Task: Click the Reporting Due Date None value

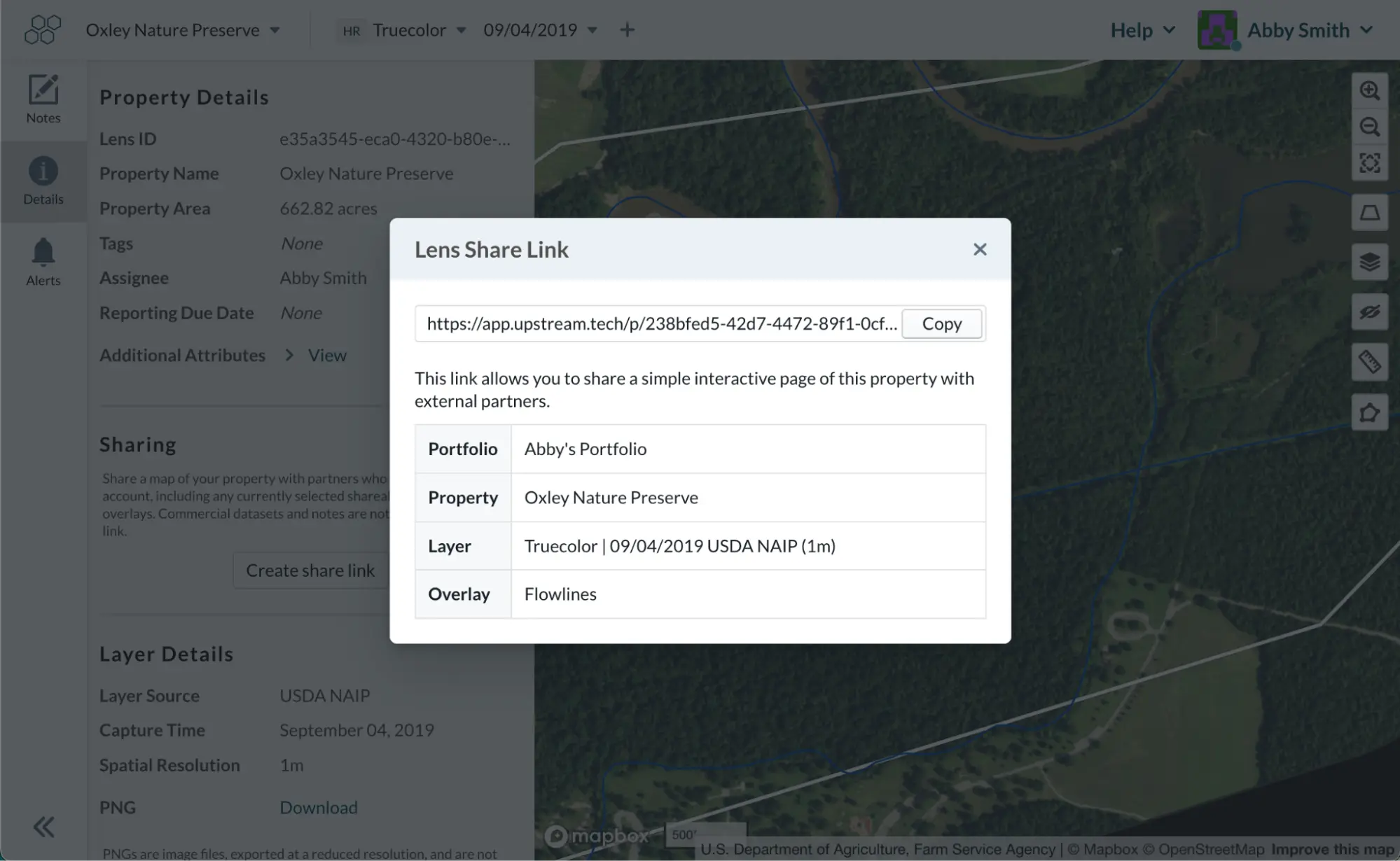Action: pos(301,312)
